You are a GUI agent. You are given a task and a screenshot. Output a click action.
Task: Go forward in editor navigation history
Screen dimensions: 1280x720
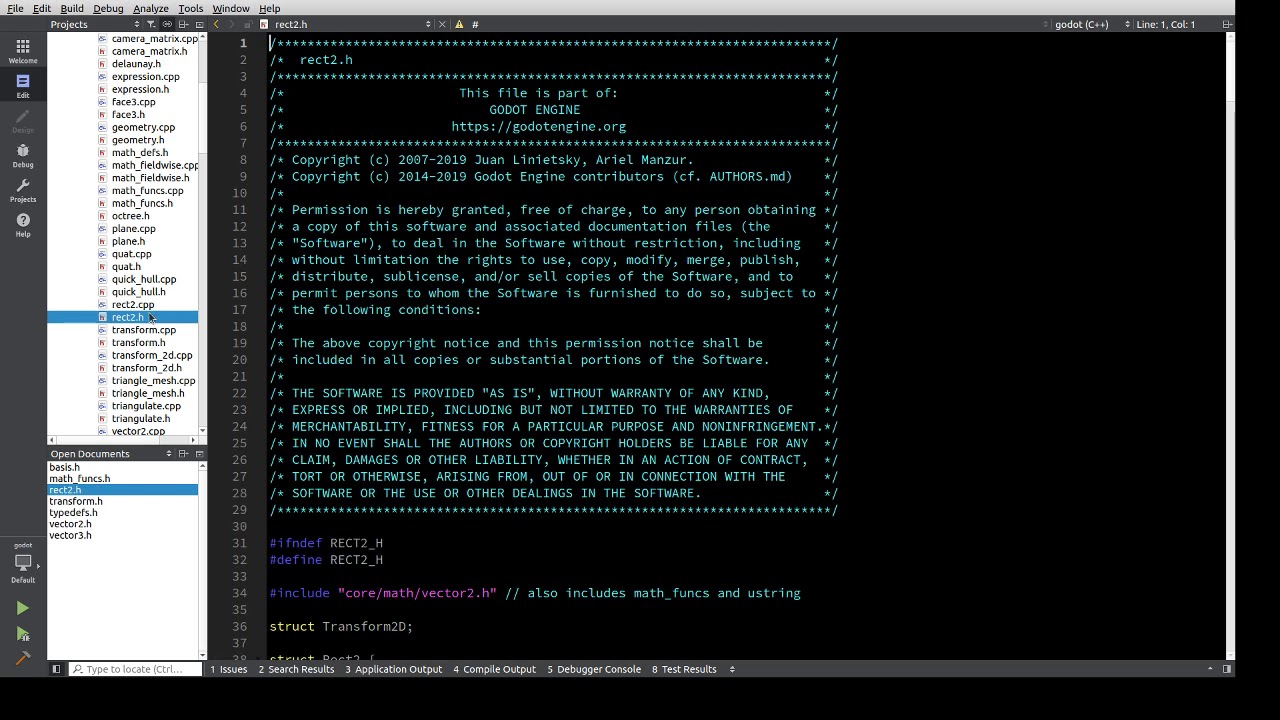[232, 24]
